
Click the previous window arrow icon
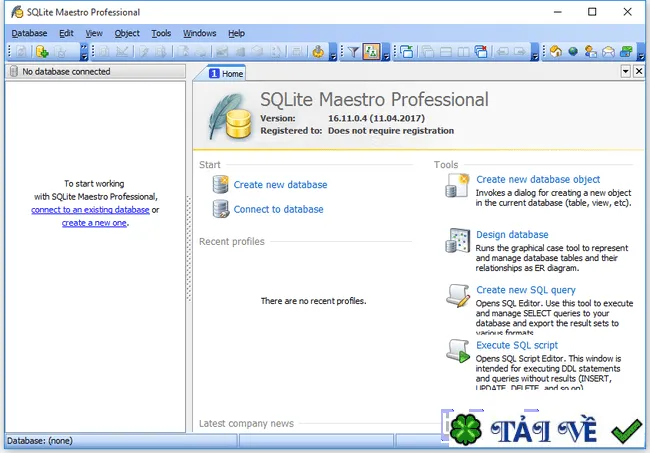[502, 52]
